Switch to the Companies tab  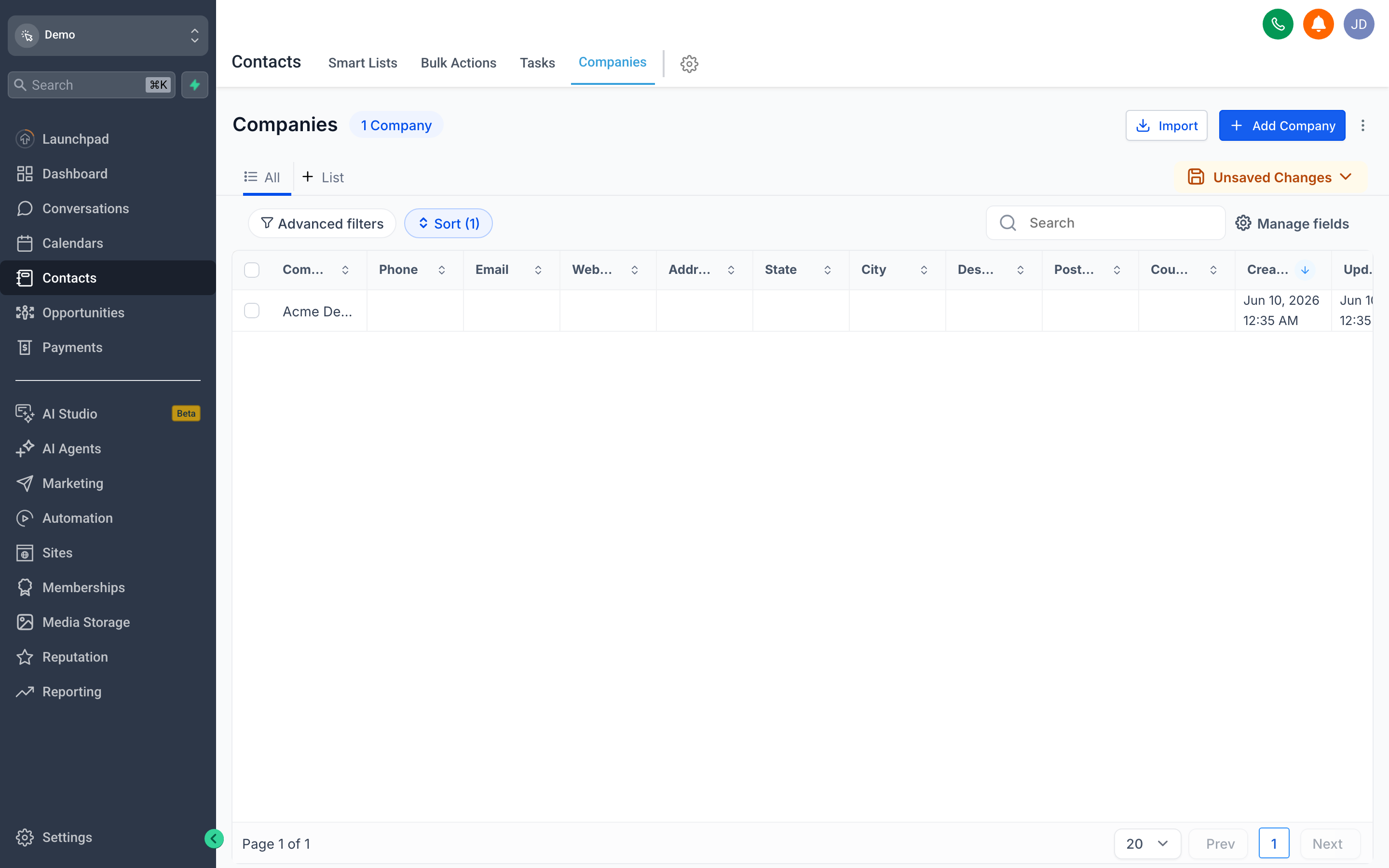point(613,62)
